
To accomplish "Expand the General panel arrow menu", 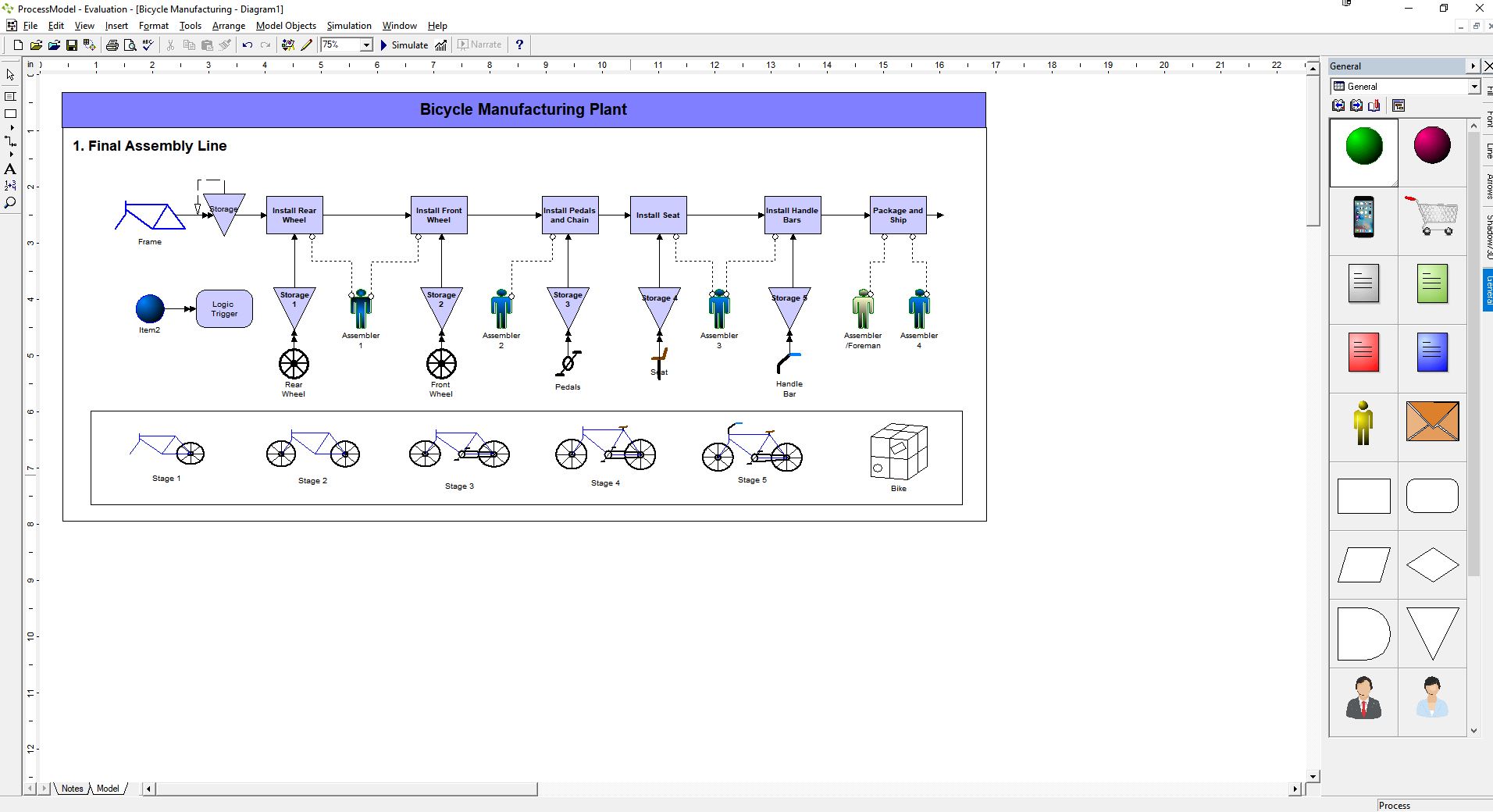I will tap(1473, 66).
